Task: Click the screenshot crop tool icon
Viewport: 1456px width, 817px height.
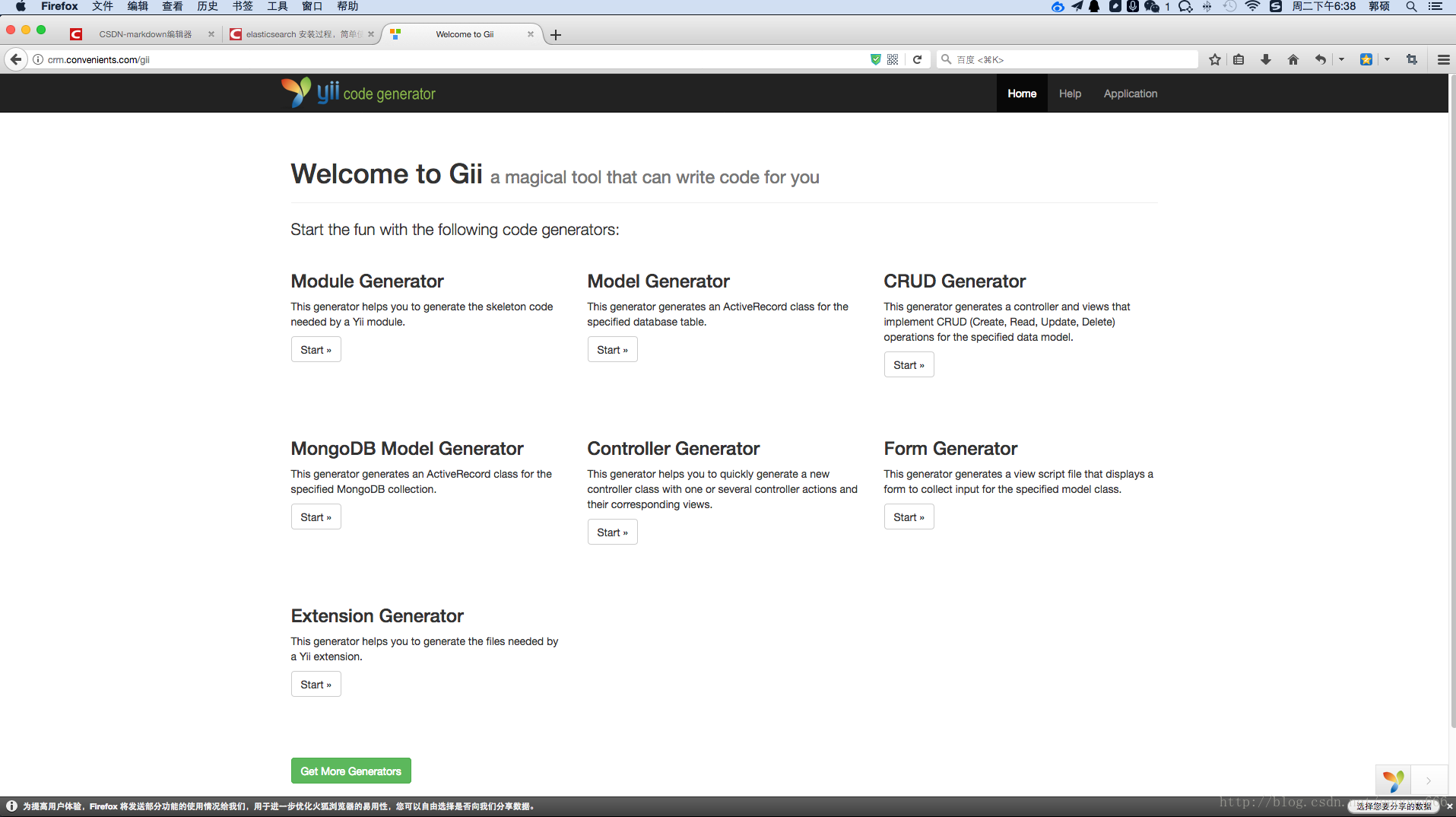Action: pos(1412,59)
